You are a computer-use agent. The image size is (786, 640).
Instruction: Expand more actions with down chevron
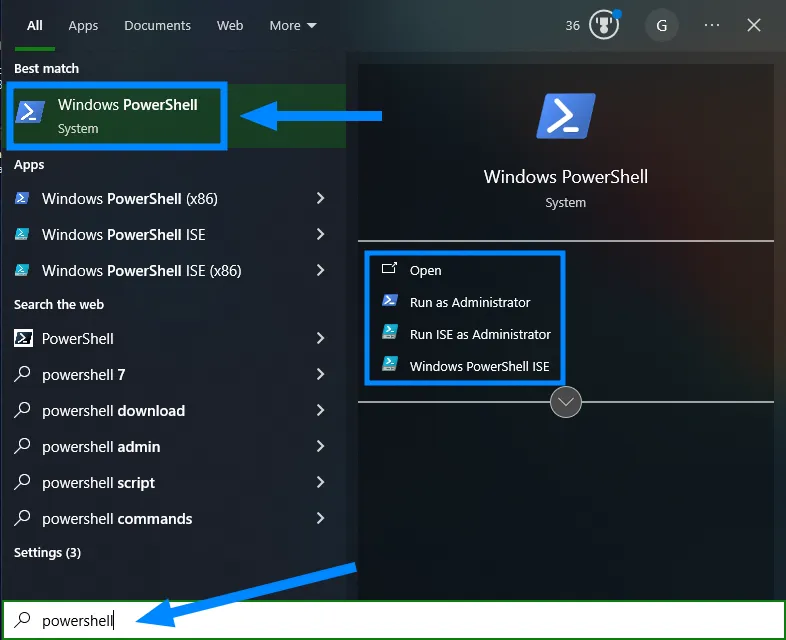[x=565, y=402]
